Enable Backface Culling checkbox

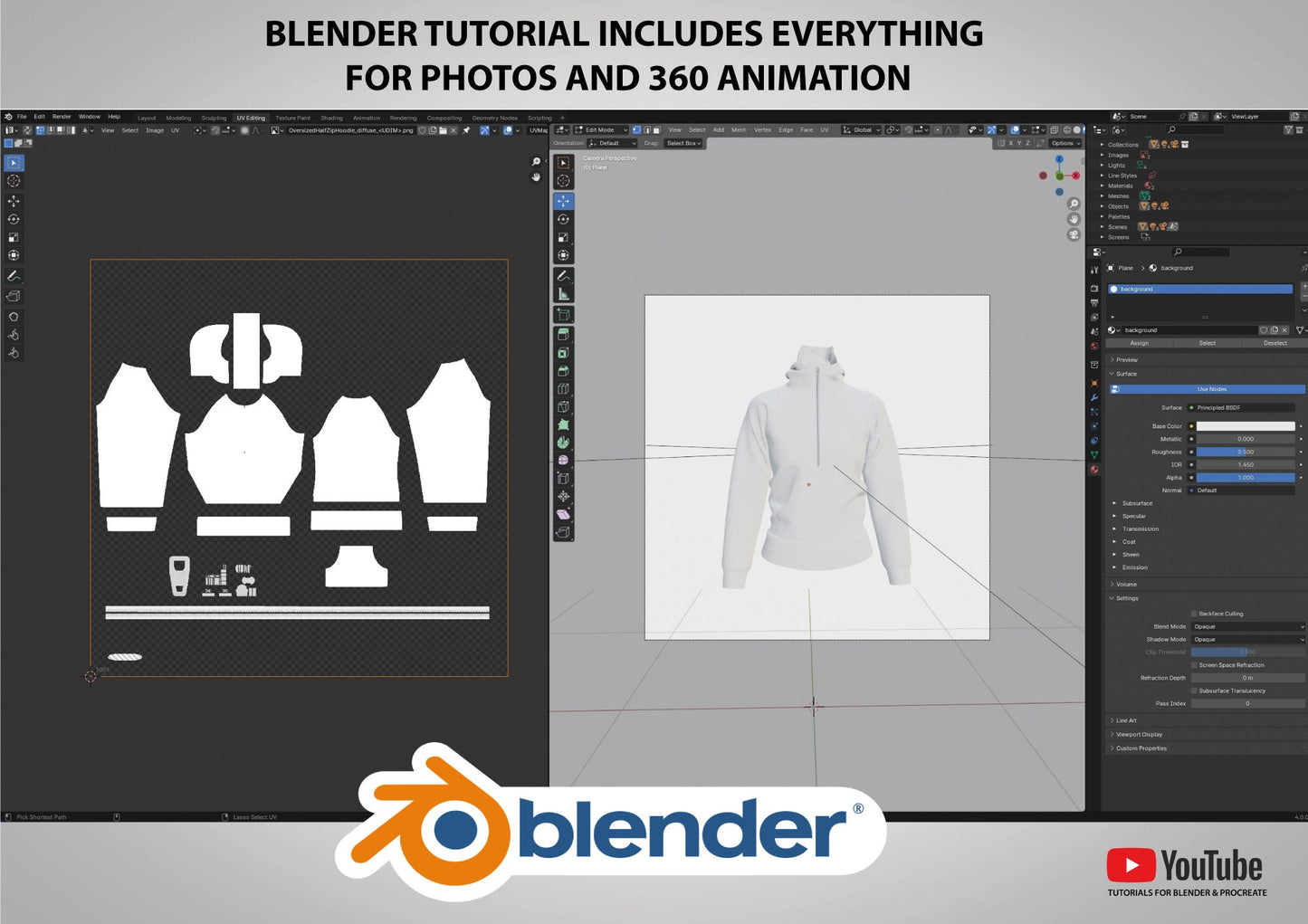pyautogui.click(x=1194, y=614)
